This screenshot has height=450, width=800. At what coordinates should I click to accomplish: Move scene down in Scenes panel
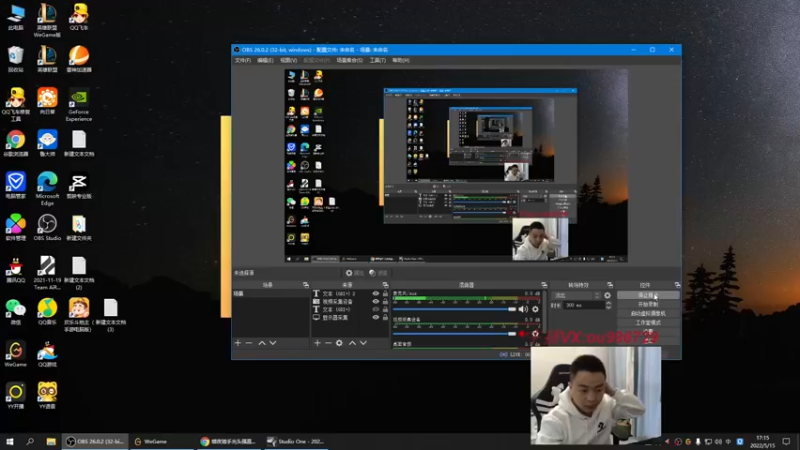(273, 343)
